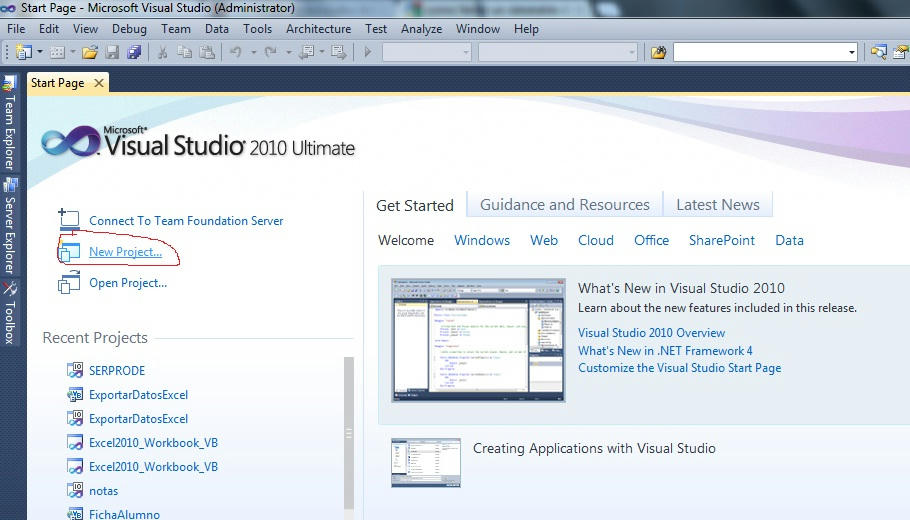The width and height of the screenshot is (910, 520).
Task: Click the Save floppy disk icon
Action: pyautogui.click(x=112, y=53)
